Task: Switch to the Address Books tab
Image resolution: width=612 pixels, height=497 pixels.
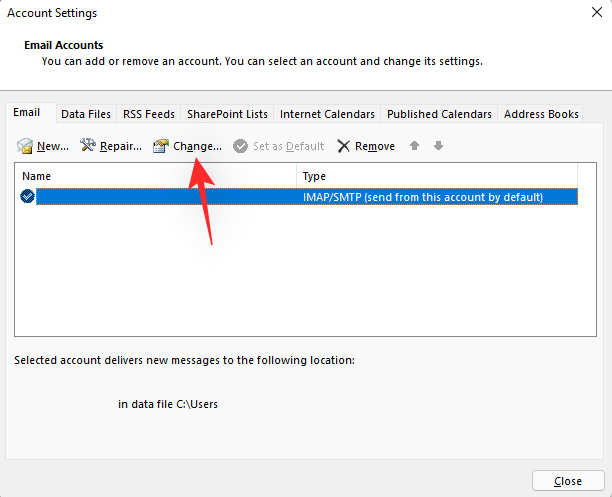Action: 541,114
